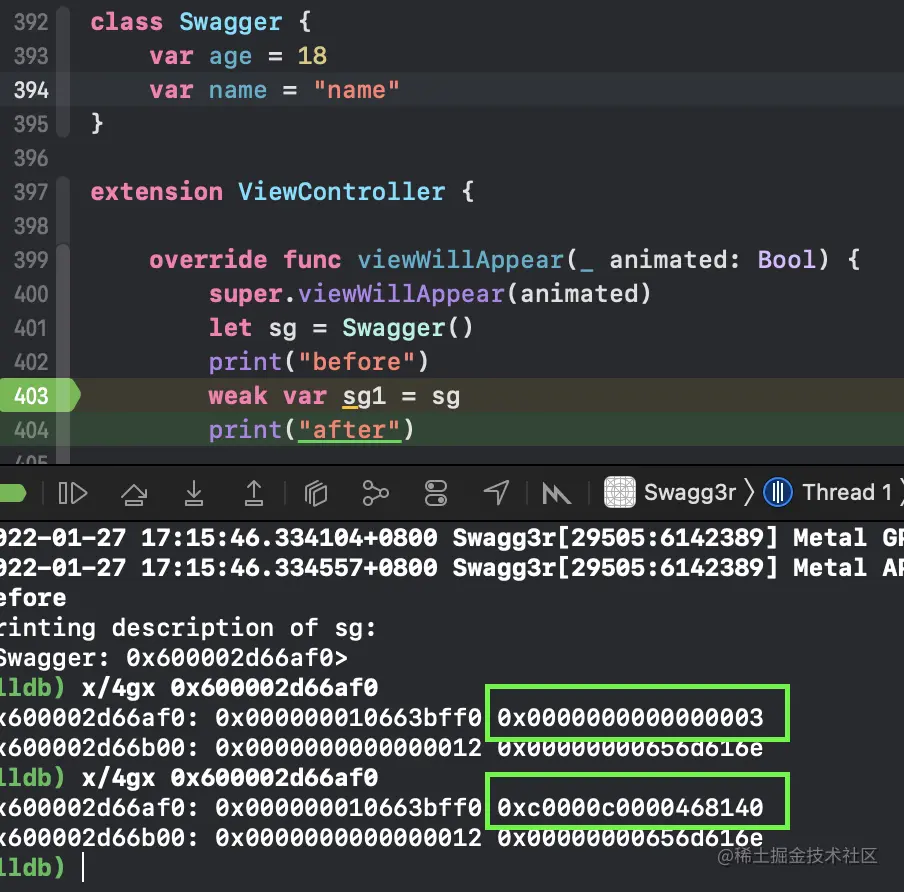
Task: Click the ViewController type in the extension
Action: 342,191
